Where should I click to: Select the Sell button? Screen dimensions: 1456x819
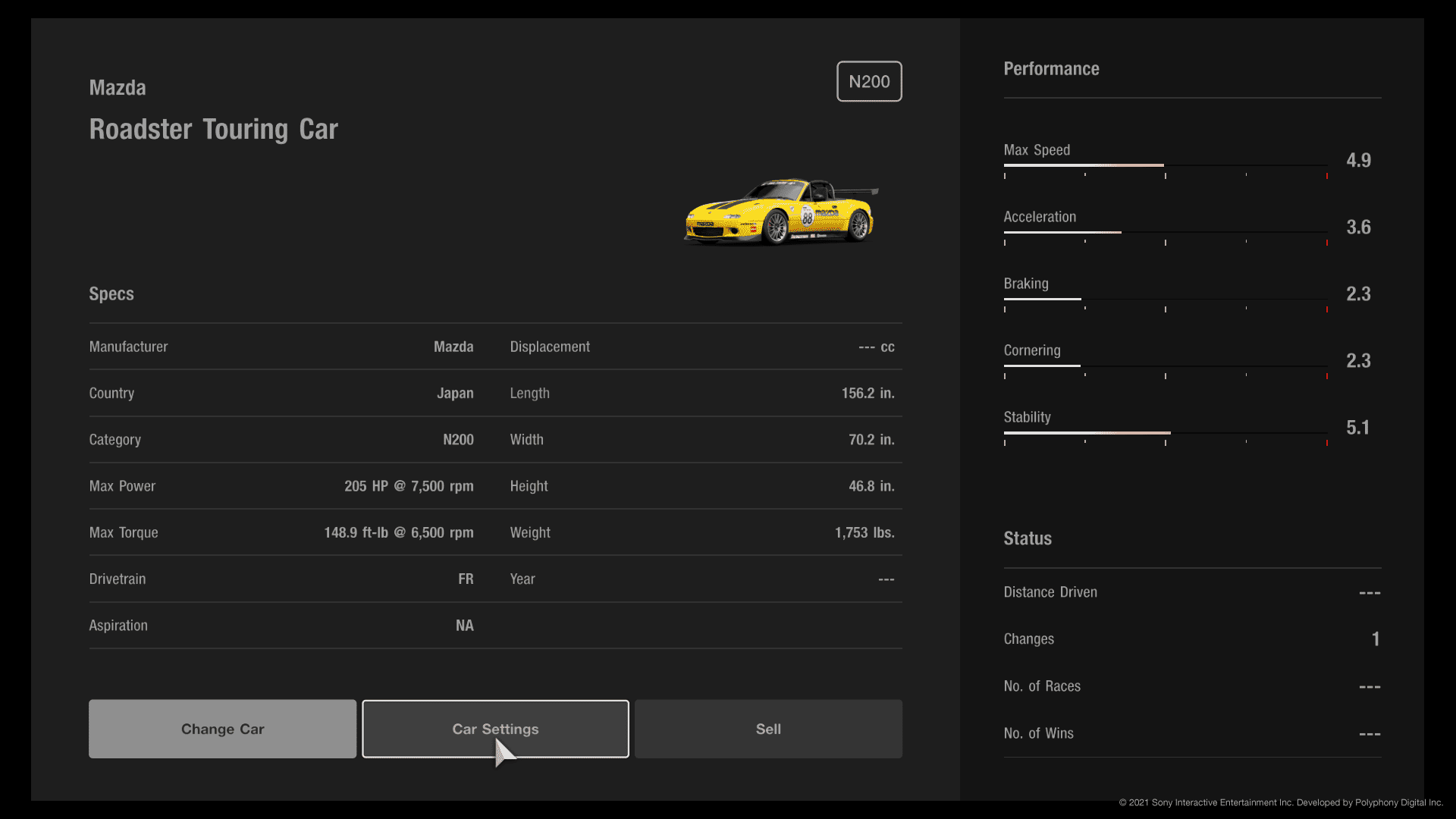pos(768,729)
